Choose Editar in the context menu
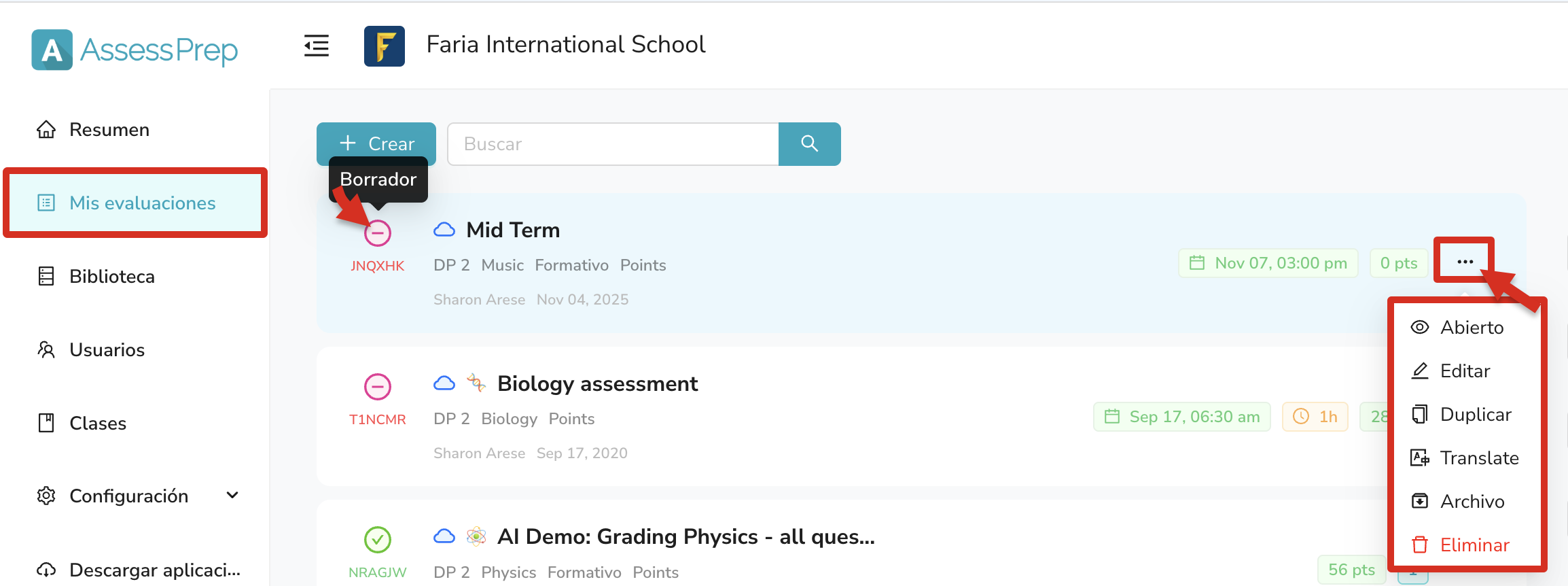The height and width of the screenshot is (586, 1568). [x=1465, y=371]
